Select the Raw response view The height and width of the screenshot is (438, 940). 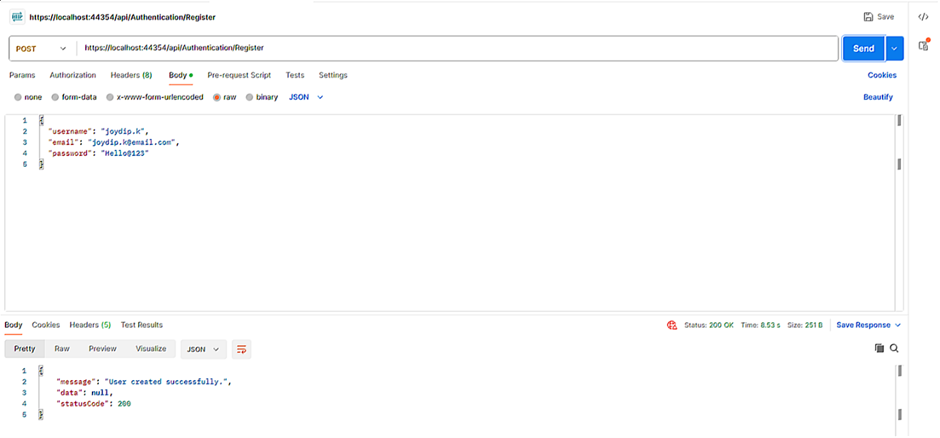tap(62, 349)
